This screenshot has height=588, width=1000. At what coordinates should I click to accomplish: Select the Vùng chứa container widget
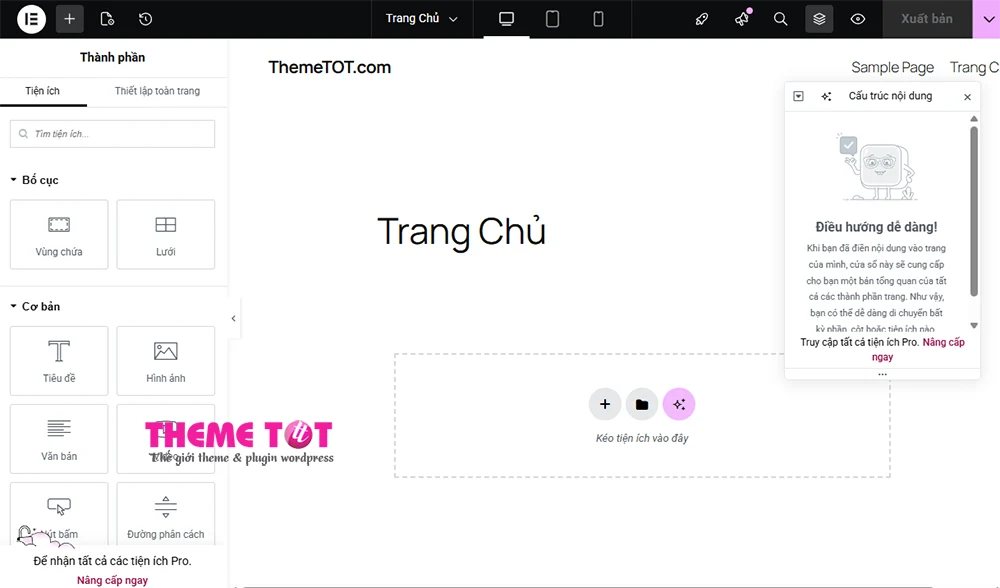pyautogui.click(x=59, y=235)
